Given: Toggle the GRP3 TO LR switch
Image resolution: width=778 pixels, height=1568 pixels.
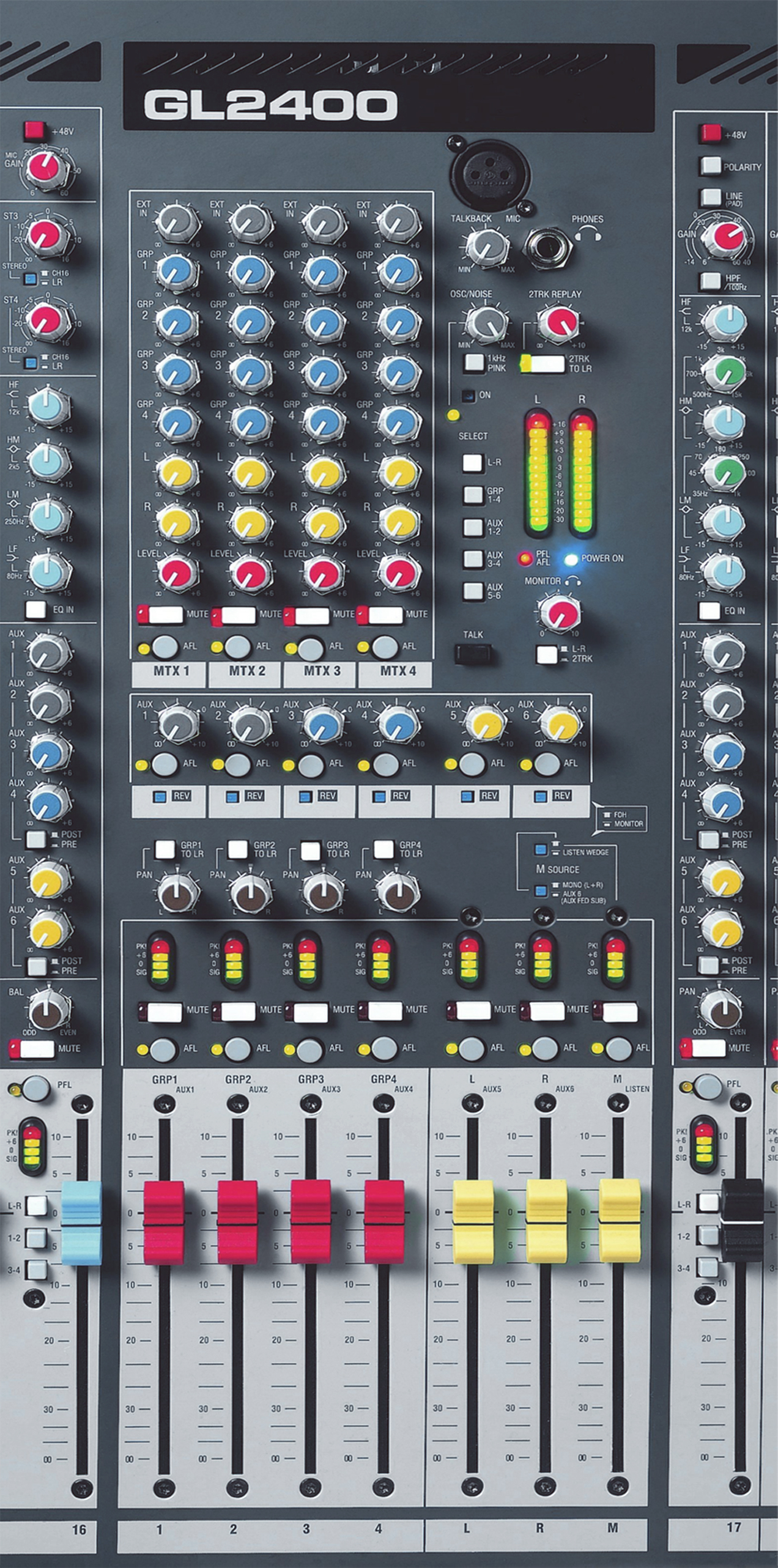Looking at the screenshot, I should 311,850.
